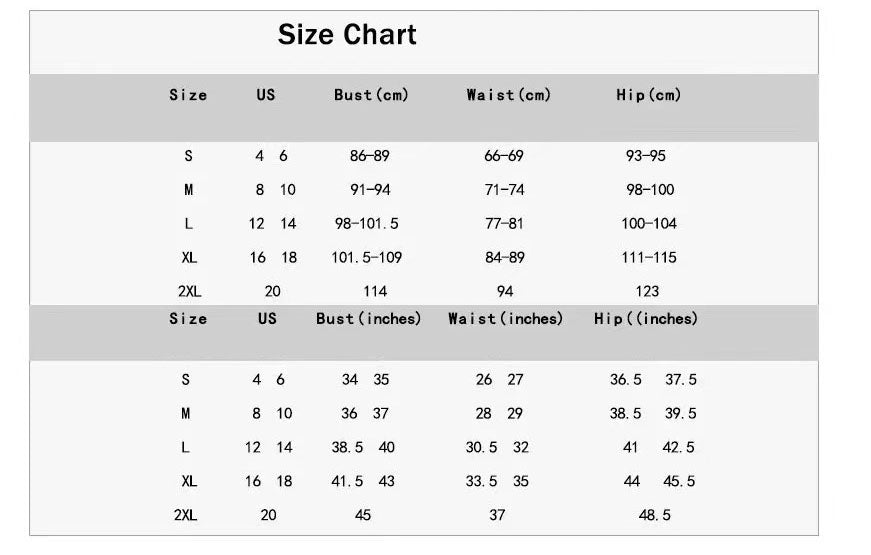The height and width of the screenshot is (555, 871).
Task: Click the Bust(inches) column header
Action: point(368,319)
